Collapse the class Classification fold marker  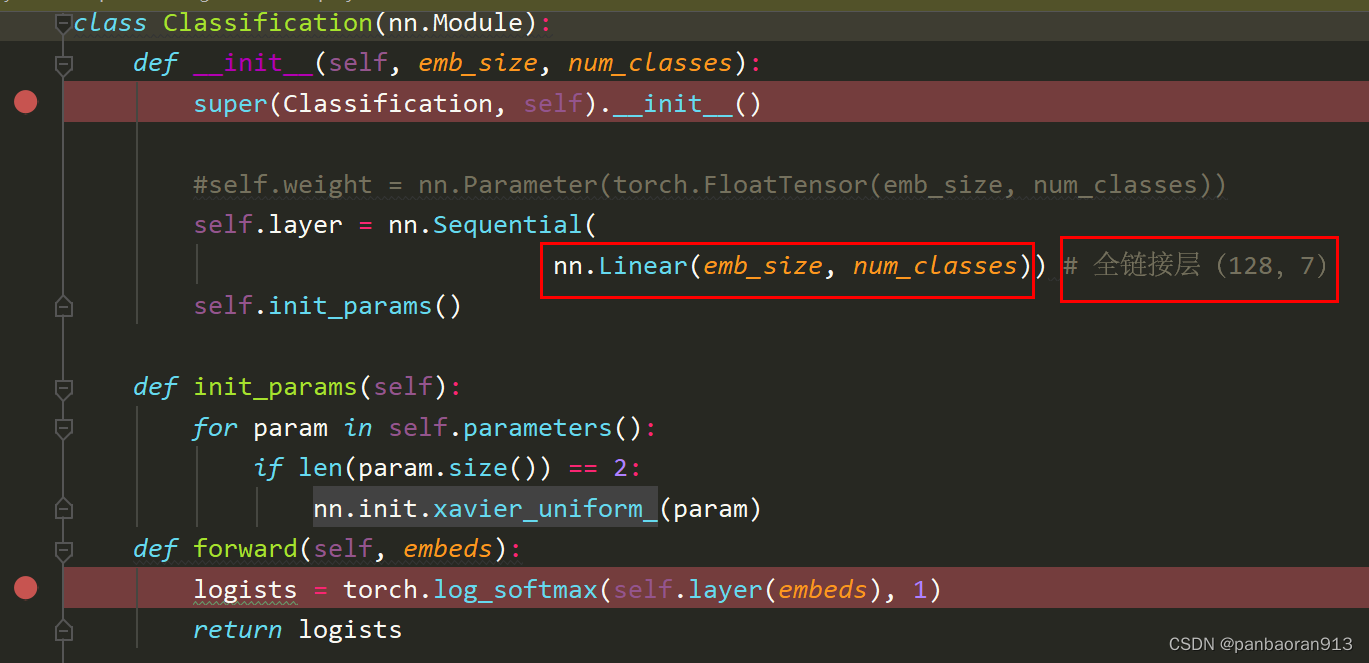[x=64, y=24]
